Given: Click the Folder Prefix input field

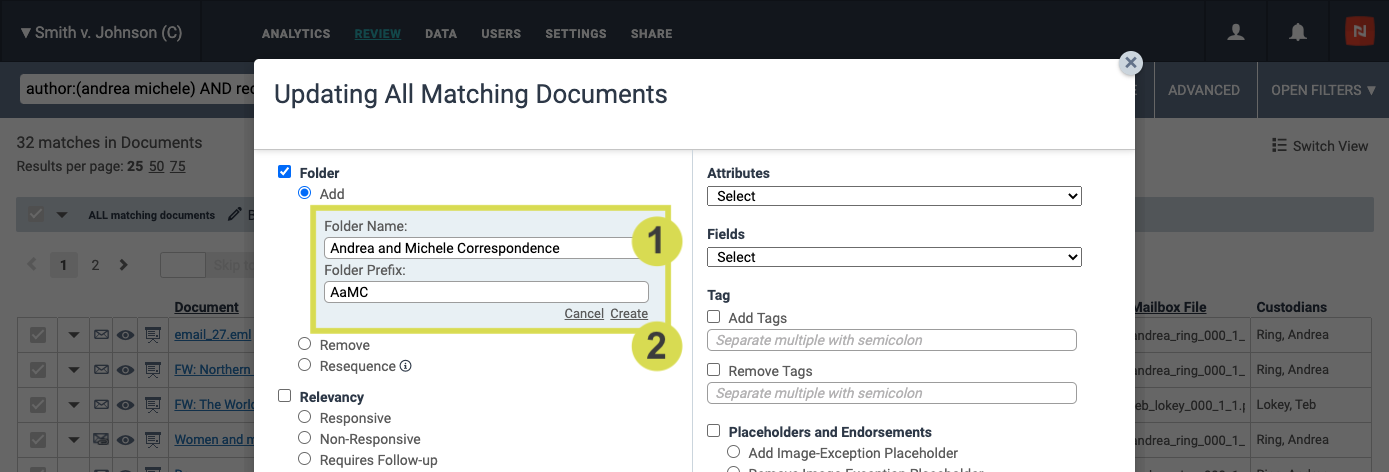Looking at the screenshot, I should 486,292.
